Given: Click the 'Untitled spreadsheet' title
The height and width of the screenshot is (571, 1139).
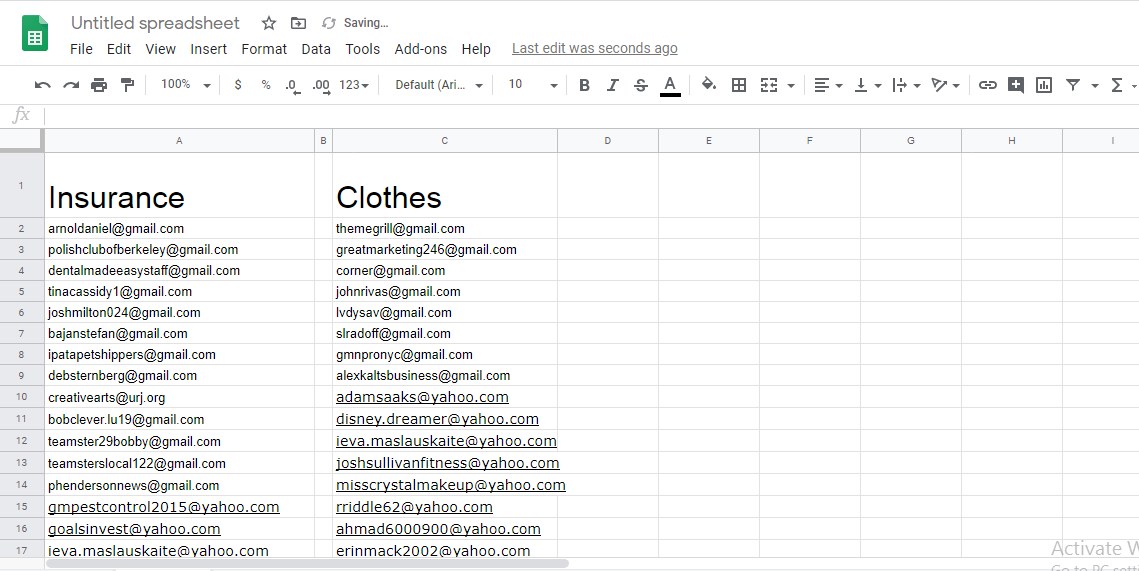Looking at the screenshot, I should 155,23.
